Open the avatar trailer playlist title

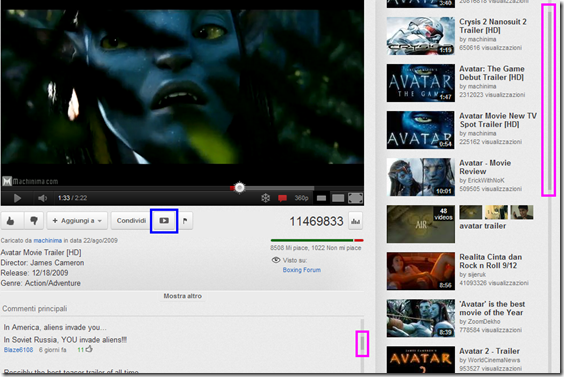point(482,226)
